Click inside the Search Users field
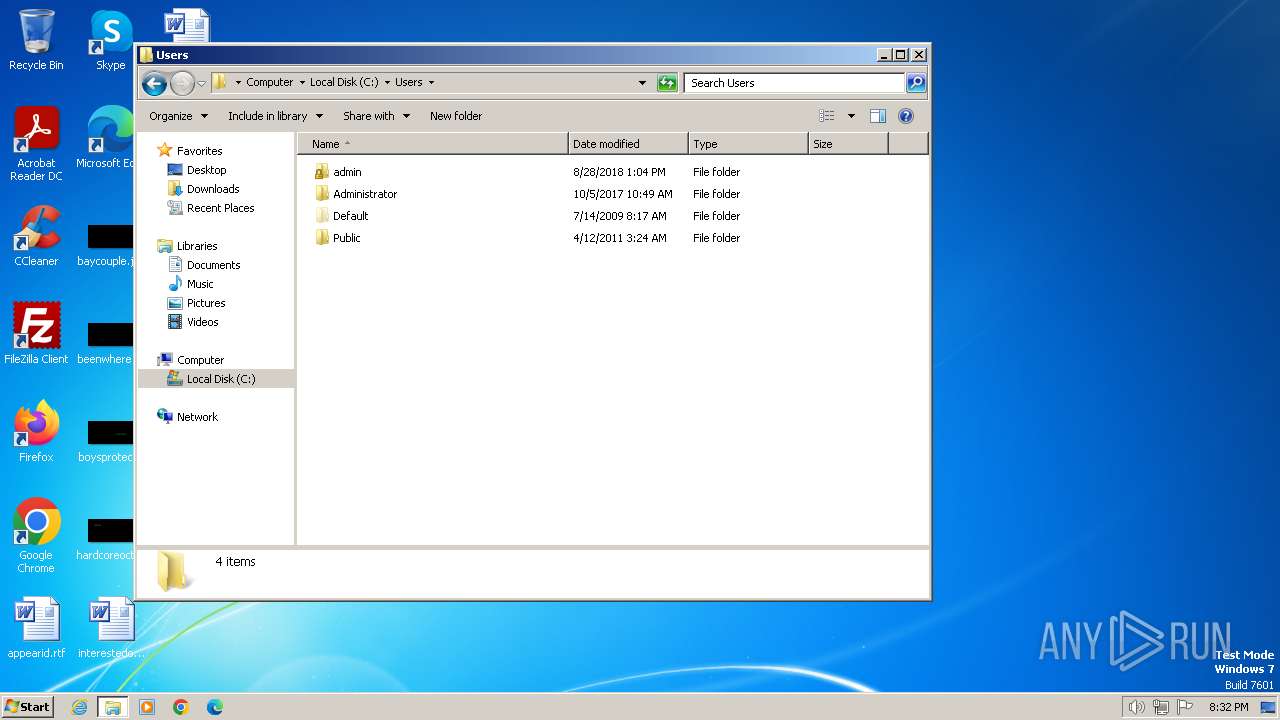 [795, 83]
